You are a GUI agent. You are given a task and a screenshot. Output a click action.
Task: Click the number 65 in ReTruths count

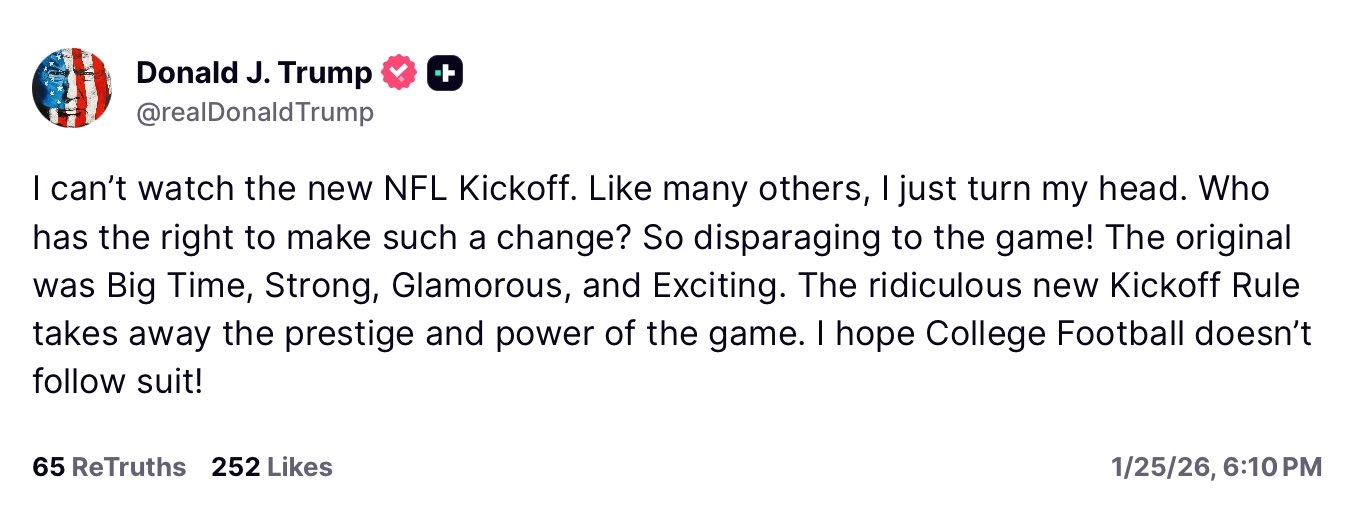[x=48, y=467]
